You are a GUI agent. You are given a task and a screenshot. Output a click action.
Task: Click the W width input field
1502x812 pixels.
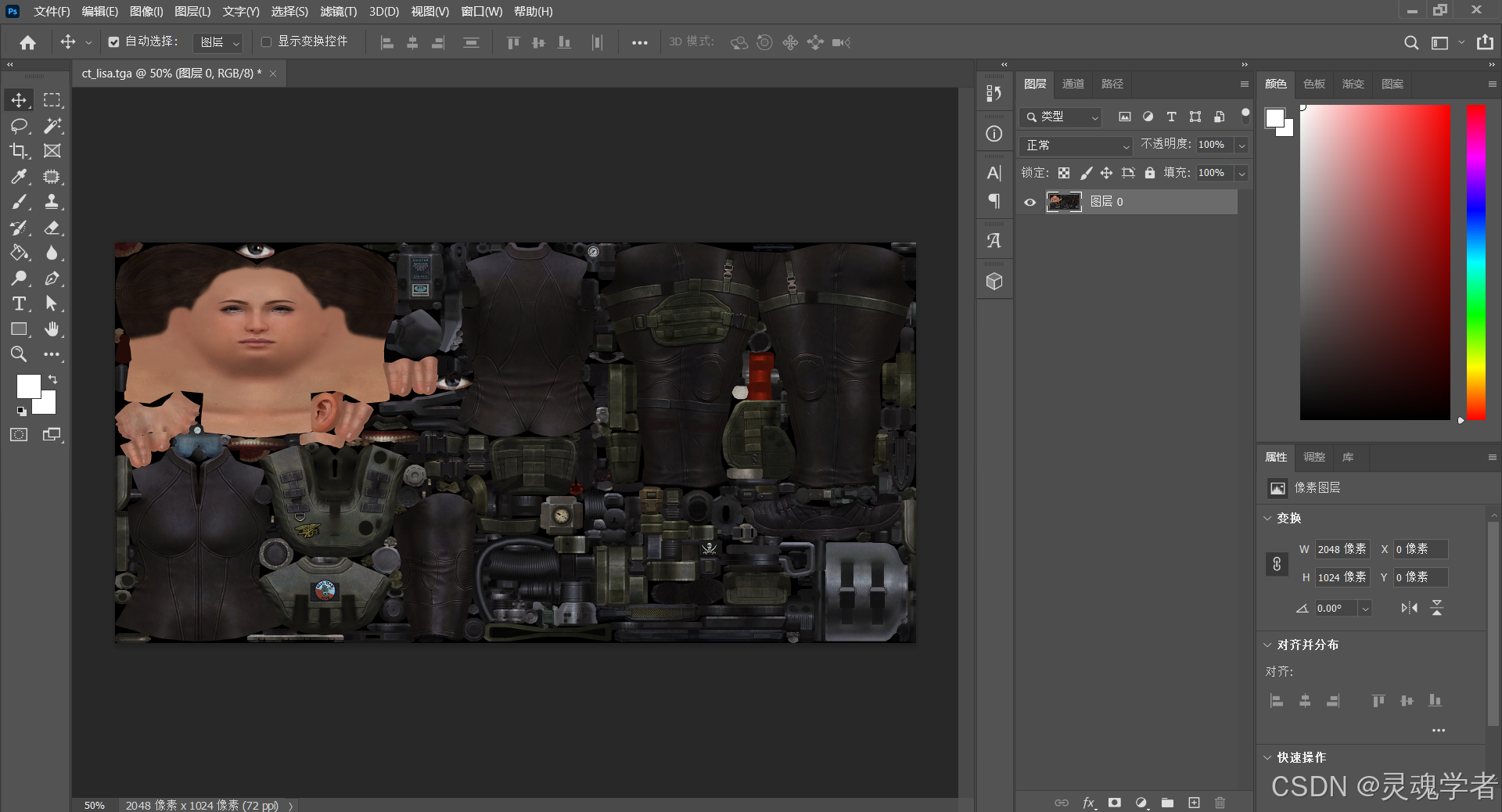point(1341,549)
